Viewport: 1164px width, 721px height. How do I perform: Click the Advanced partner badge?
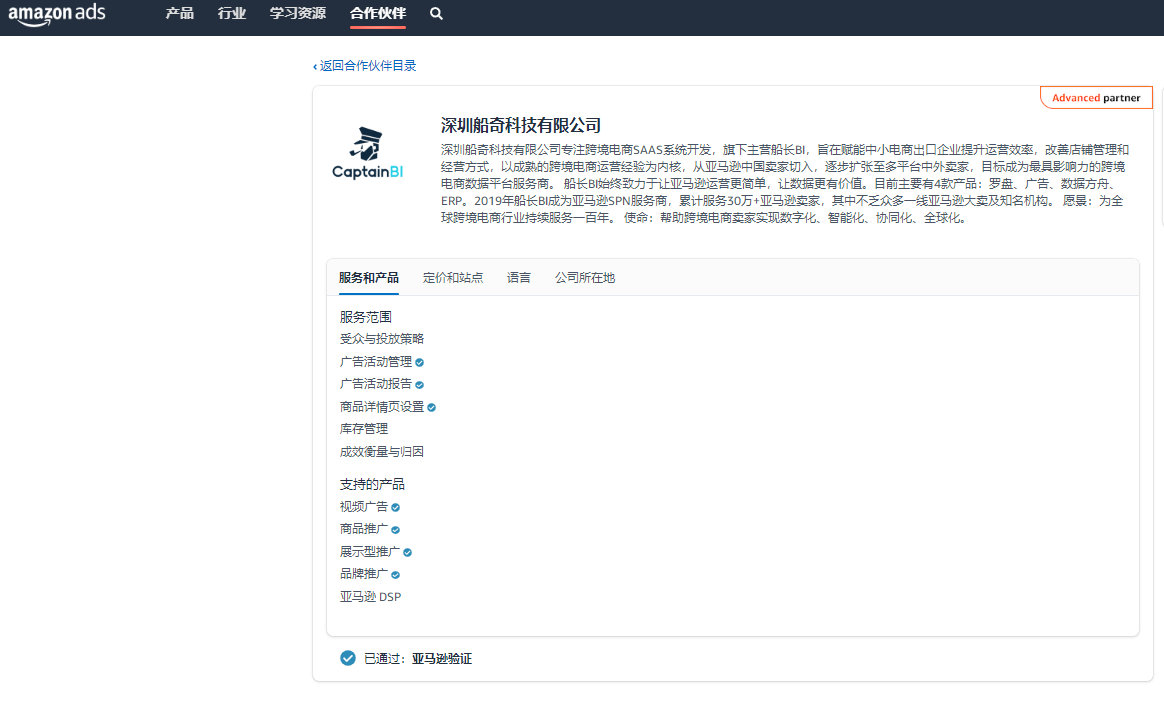coord(1096,97)
